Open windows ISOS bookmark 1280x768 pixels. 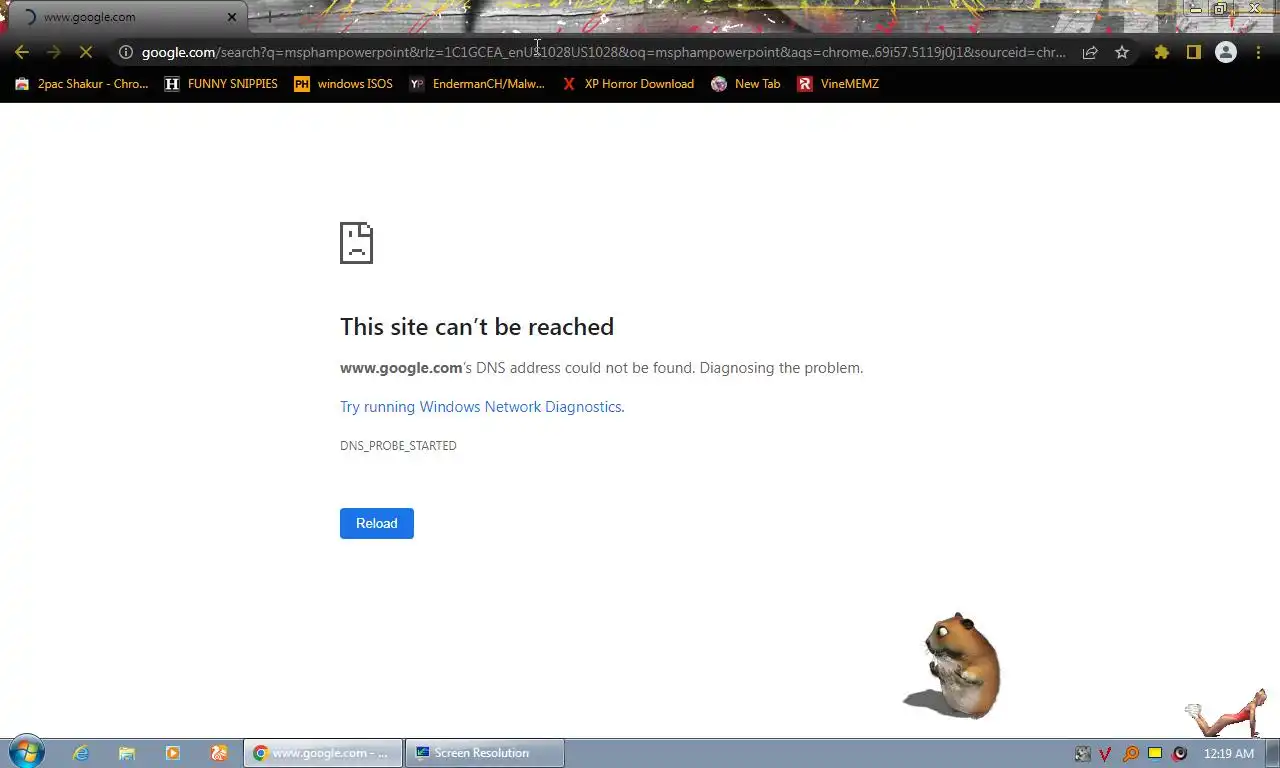(343, 84)
